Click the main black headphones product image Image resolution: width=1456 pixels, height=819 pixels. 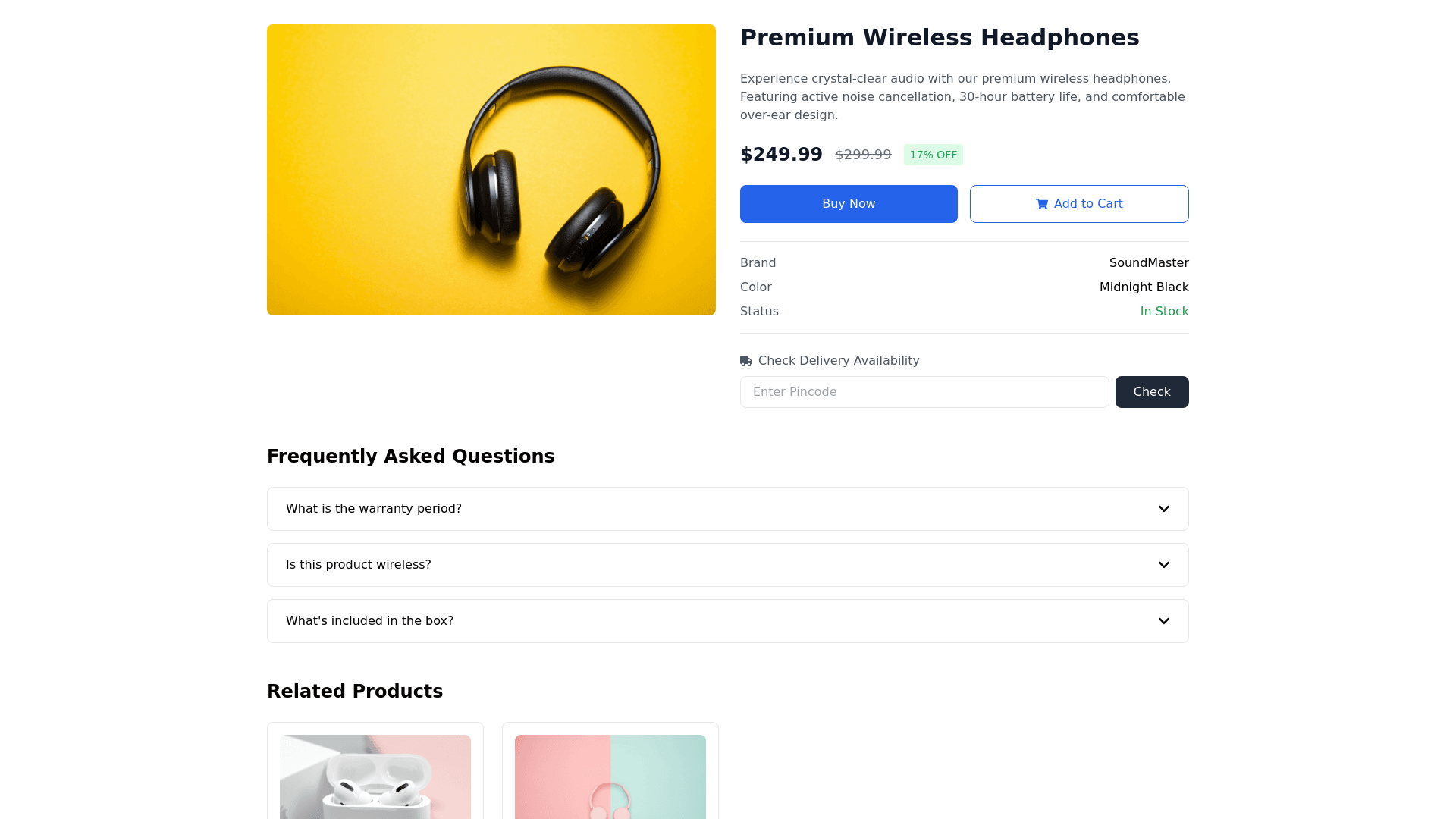(x=491, y=170)
